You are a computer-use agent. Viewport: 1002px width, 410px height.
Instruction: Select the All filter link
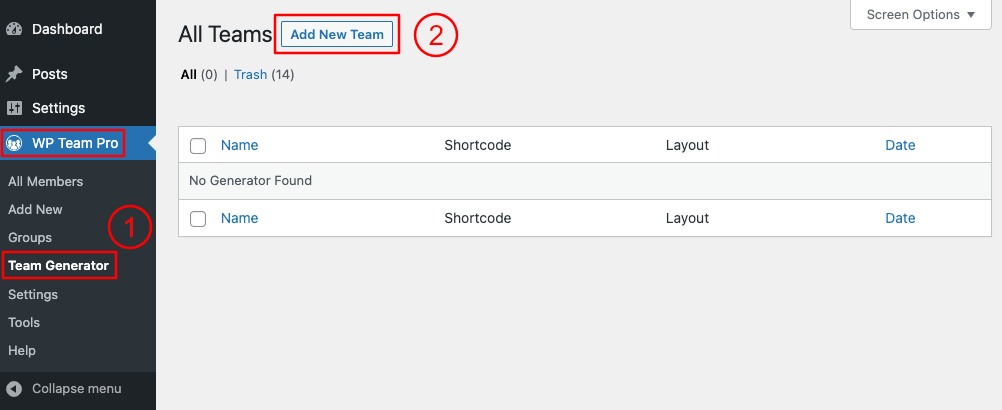tap(189, 75)
